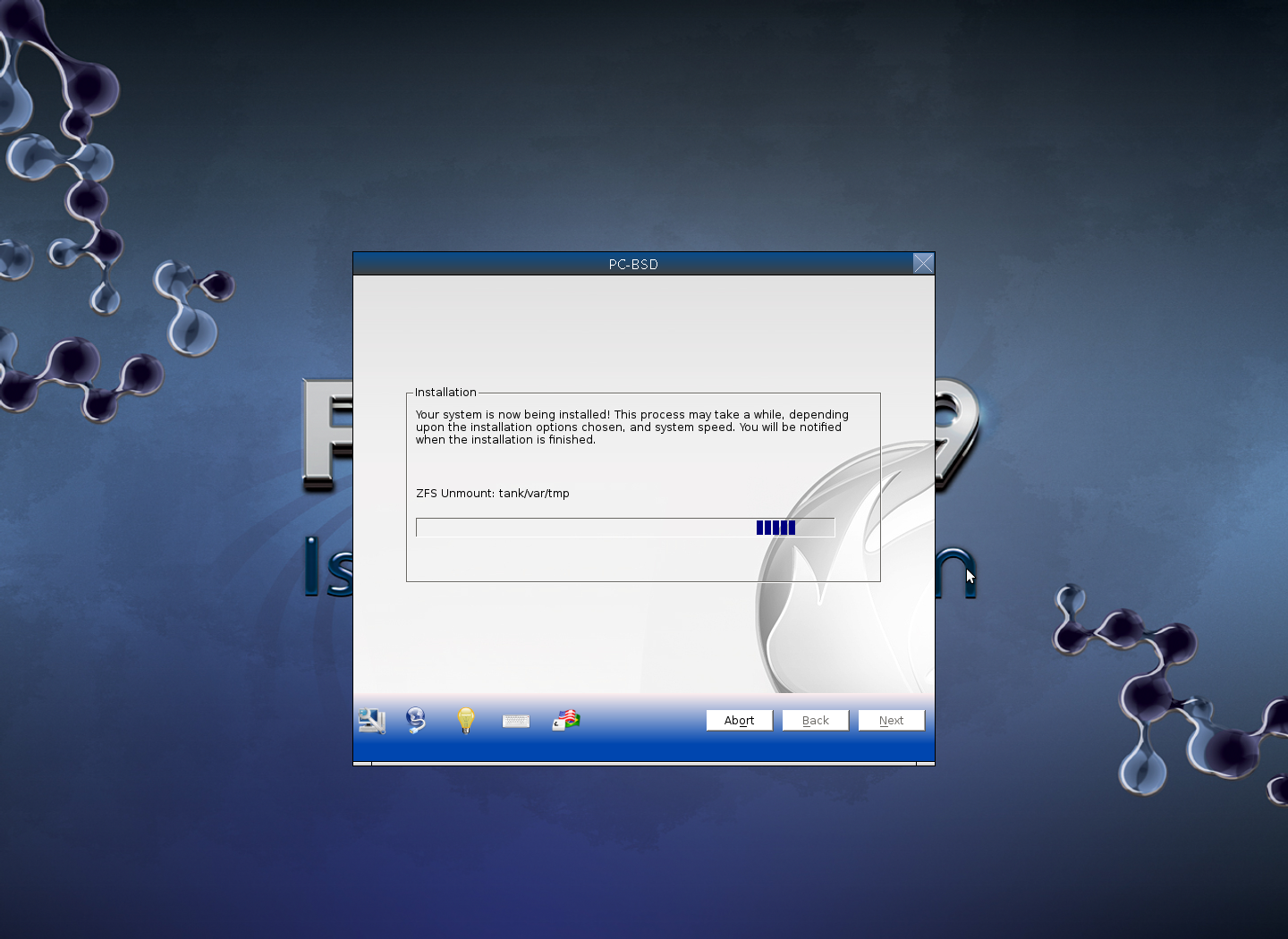Open the system hardware utilities icon

click(371, 720)
